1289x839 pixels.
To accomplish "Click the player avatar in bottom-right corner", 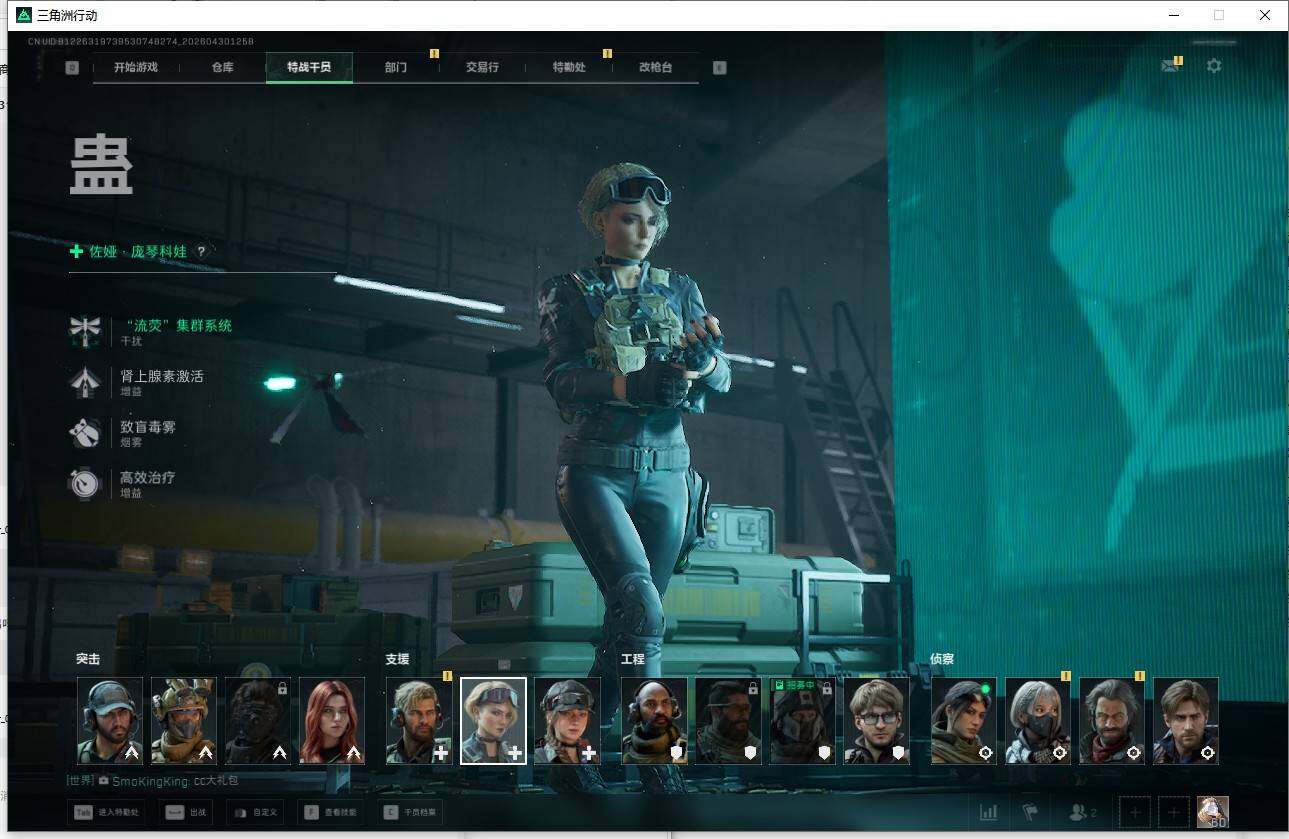I will [1212, 811].
